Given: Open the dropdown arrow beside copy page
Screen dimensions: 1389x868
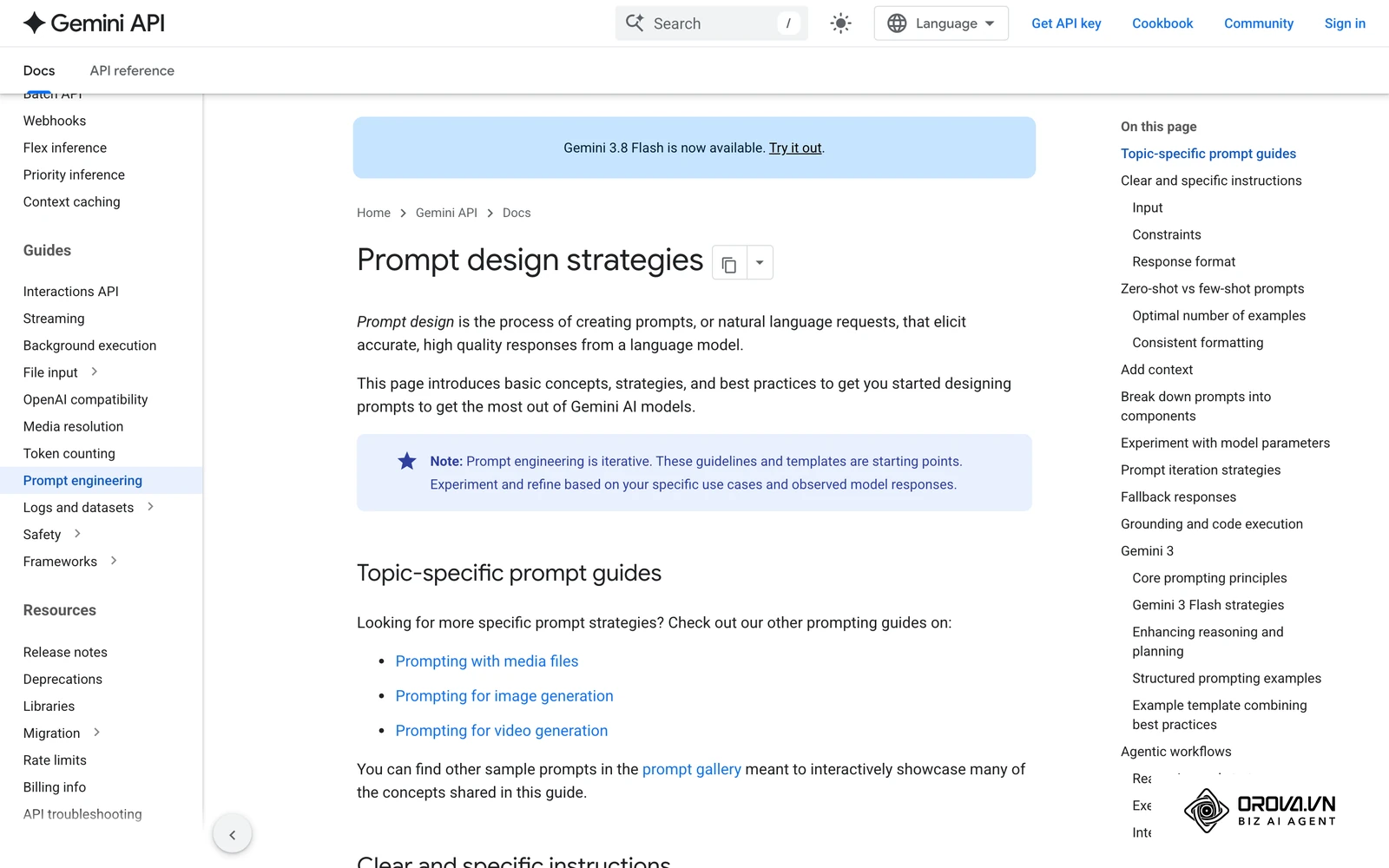Looking at the screenshot, I should pos(760,263).
